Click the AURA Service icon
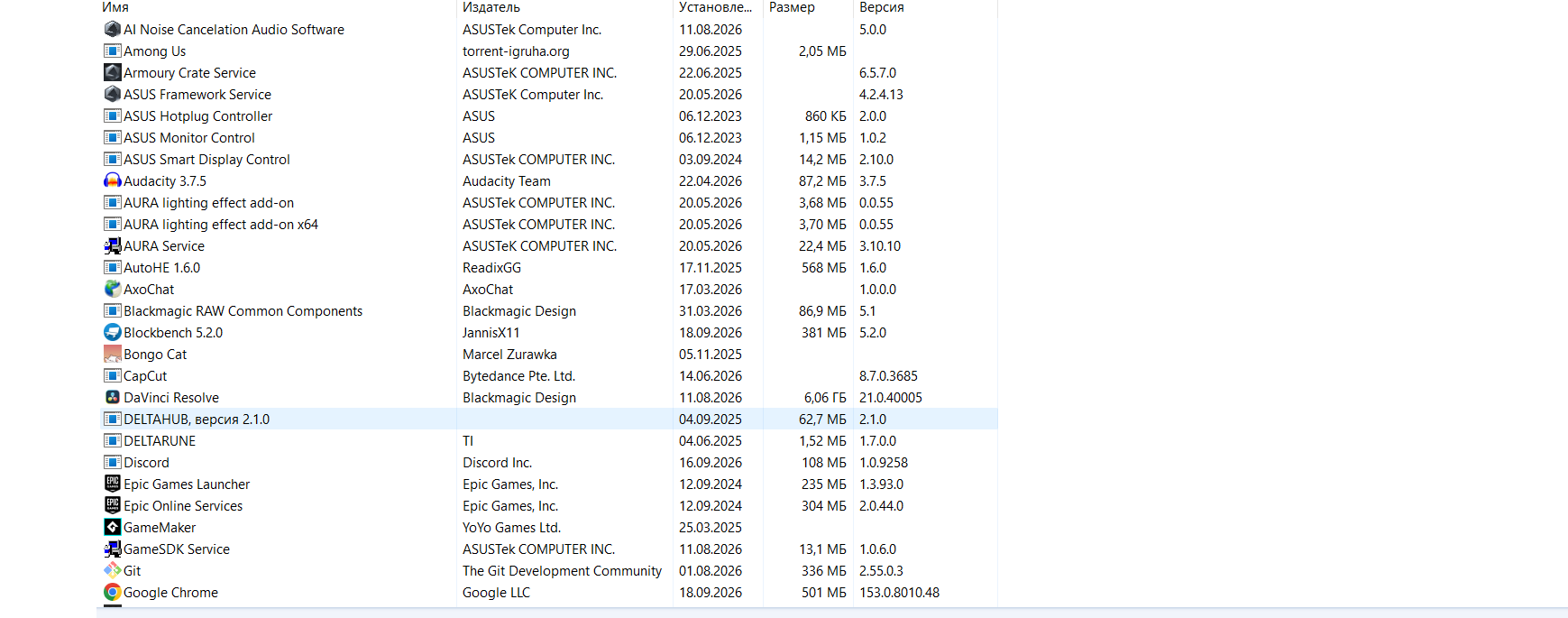The height and width of the screenshot is (618, 1568). 113,245
